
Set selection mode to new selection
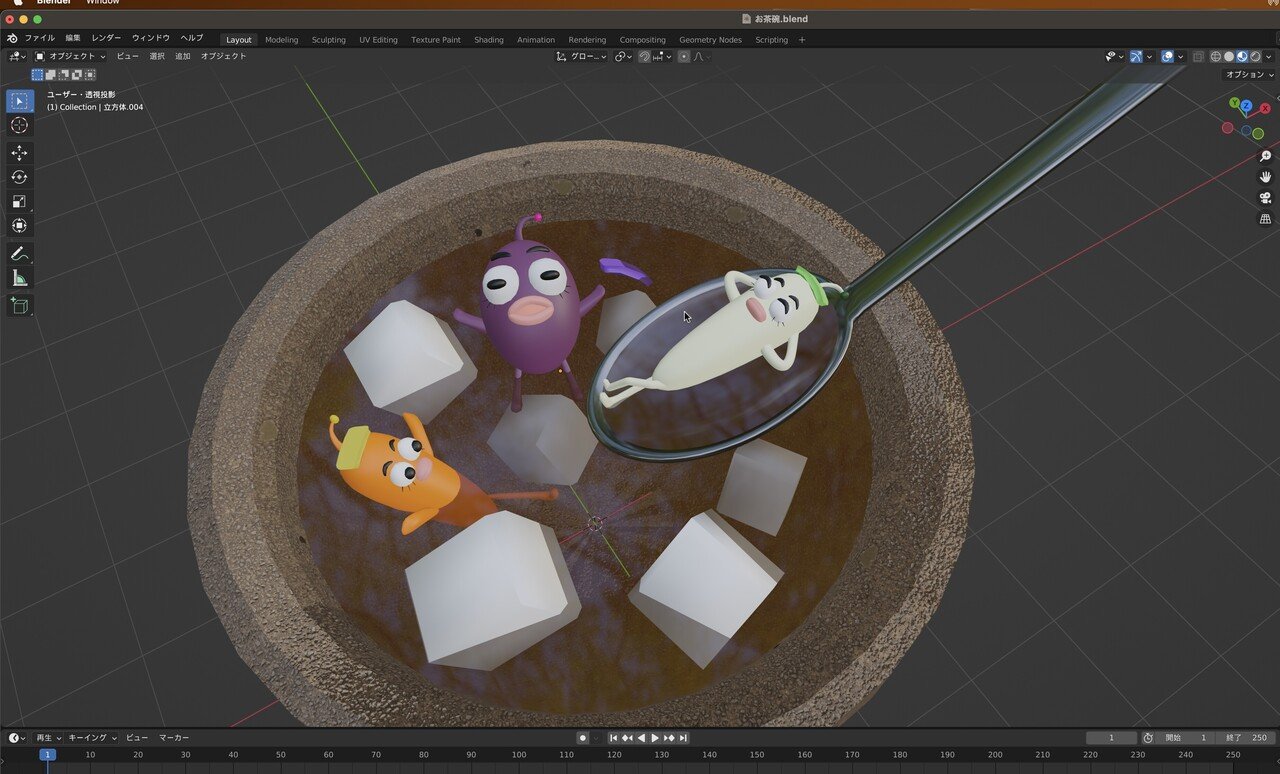click(x=37, y=74)
